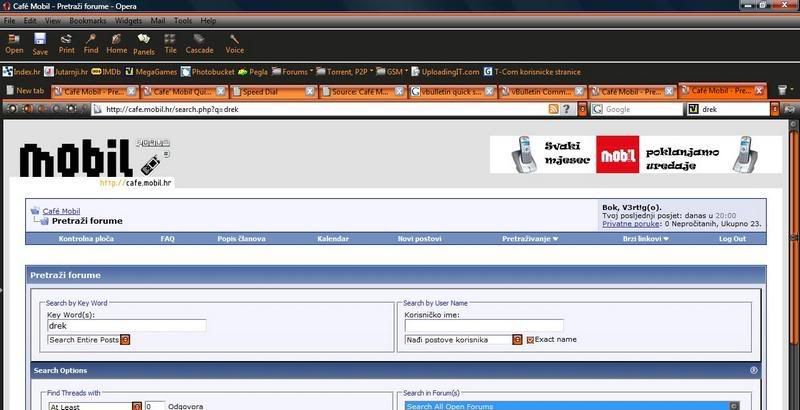This screenshot has height=410, width=800.
Task: Go to Home via toolbar icon
Action: pos(117,44)
